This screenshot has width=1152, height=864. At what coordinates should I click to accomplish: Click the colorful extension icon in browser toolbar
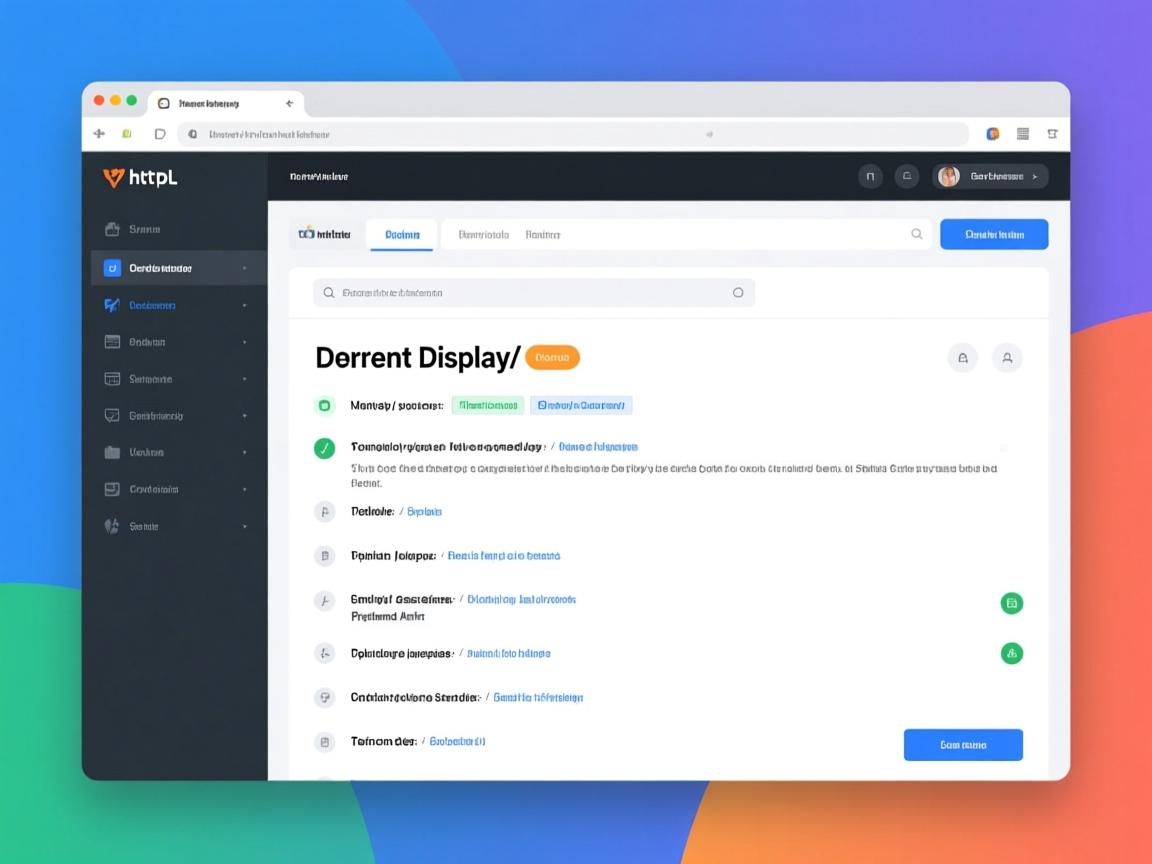(993, 134)
